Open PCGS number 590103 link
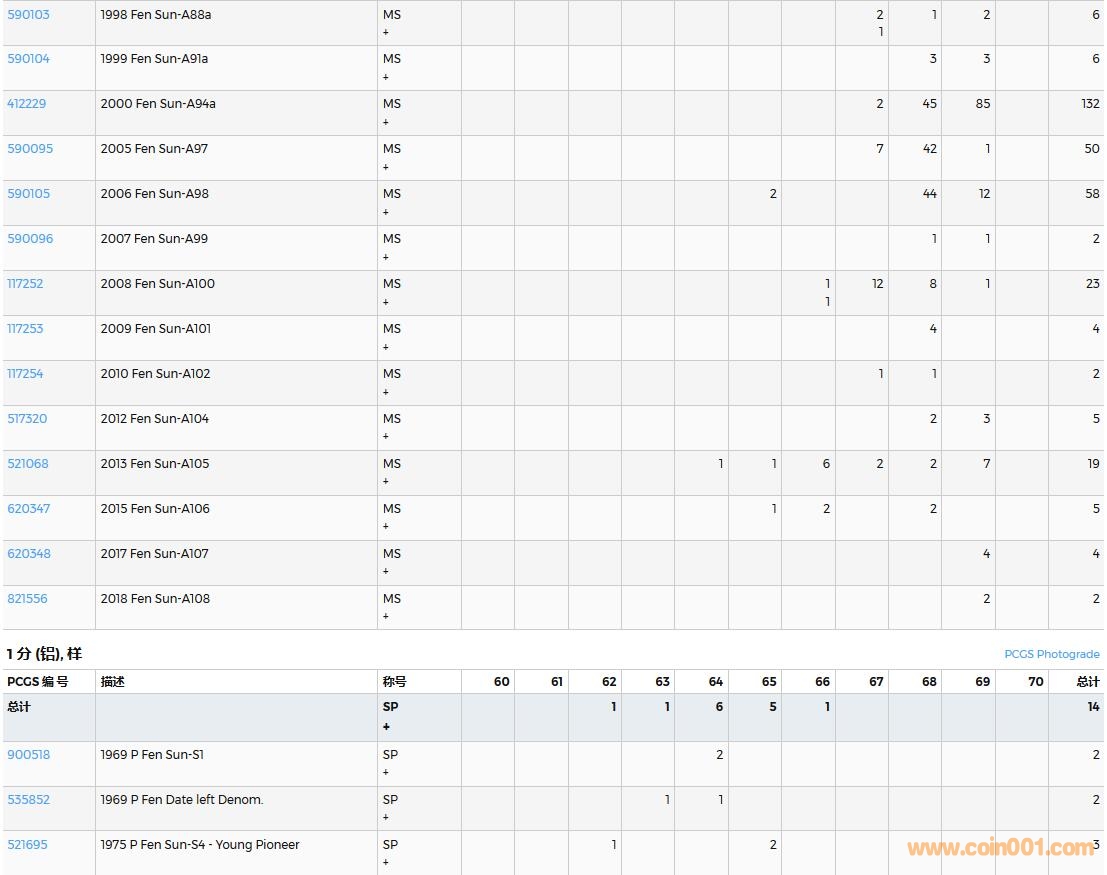The image size is (1107, 875). click(28, 15)
